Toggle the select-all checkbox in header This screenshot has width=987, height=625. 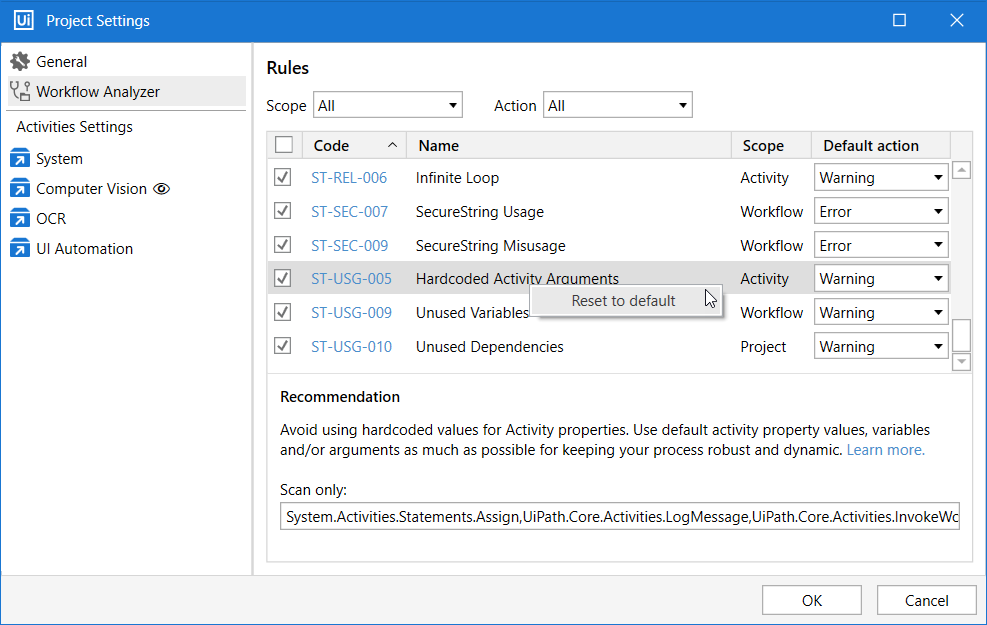click(284, 145)
